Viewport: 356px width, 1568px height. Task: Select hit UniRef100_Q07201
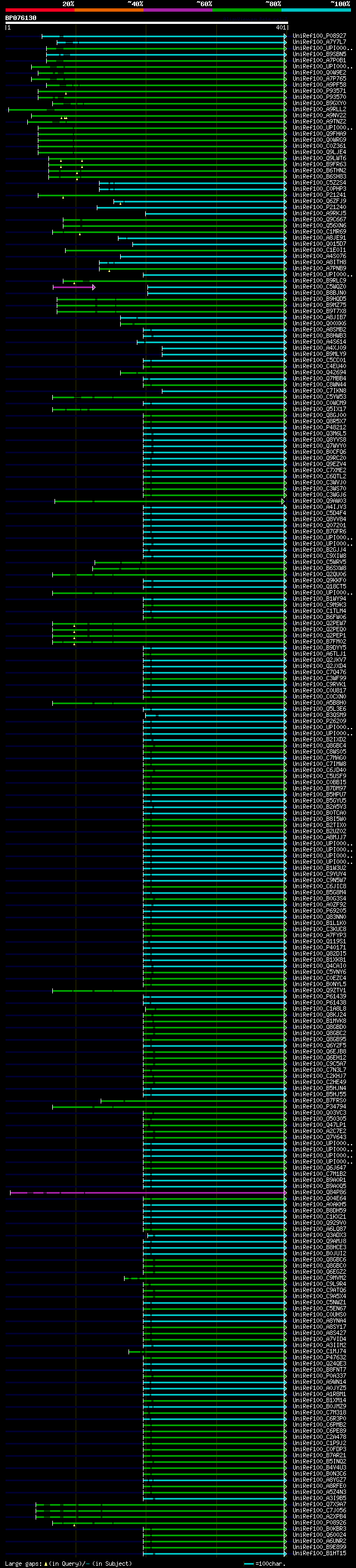point(319,525)
